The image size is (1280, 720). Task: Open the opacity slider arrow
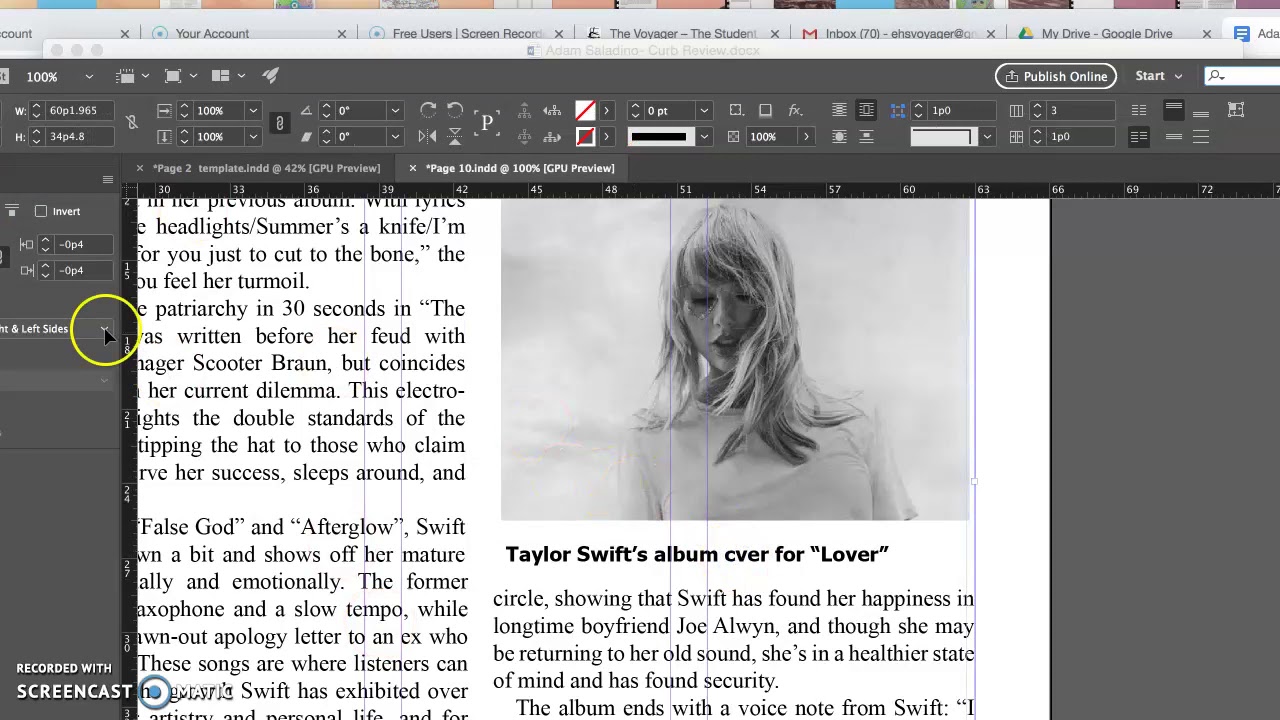pos(806,136)
